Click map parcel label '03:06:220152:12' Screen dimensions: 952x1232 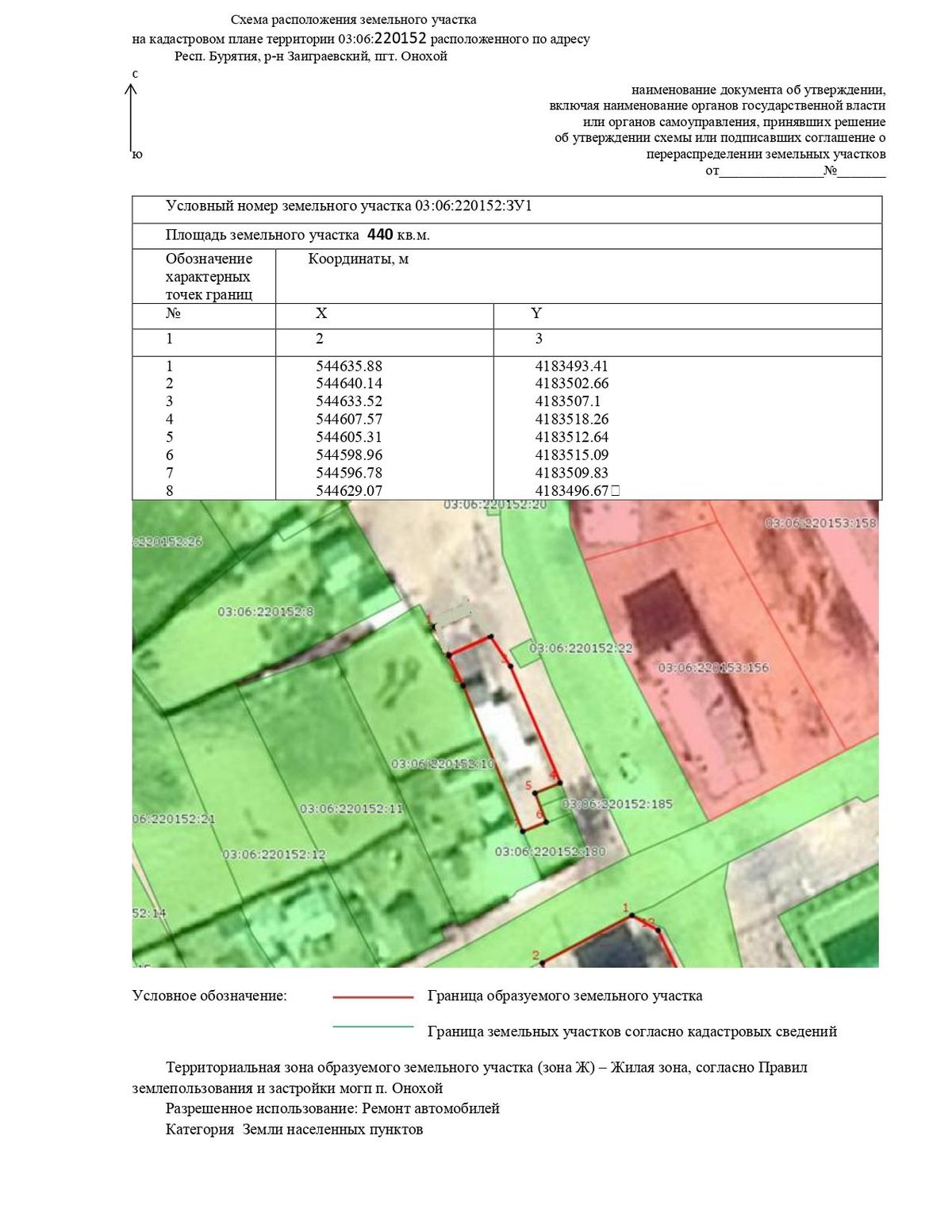274,854
